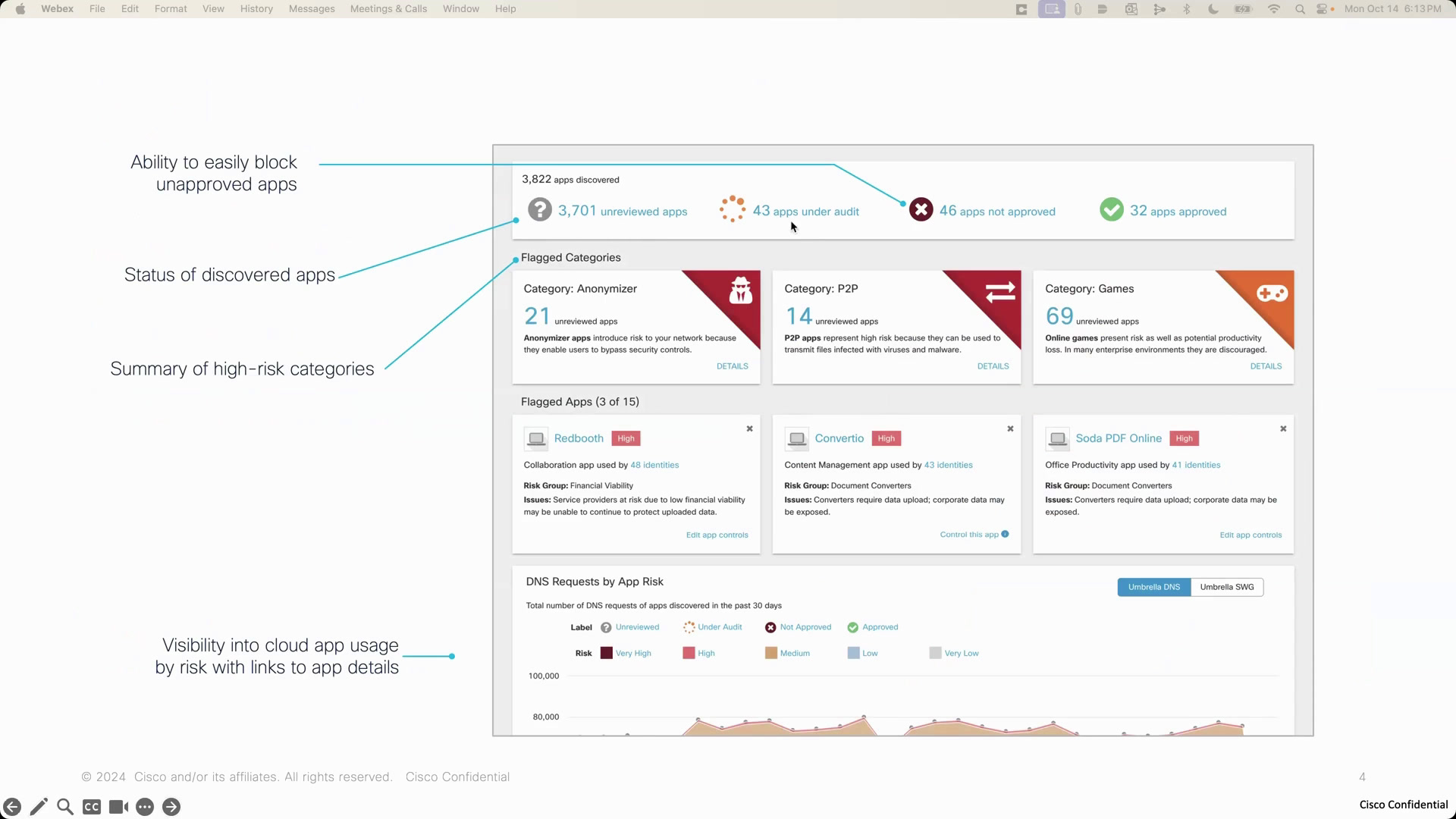Click the not approved X icon
The image size is (1456, 819).
(921, 210)
